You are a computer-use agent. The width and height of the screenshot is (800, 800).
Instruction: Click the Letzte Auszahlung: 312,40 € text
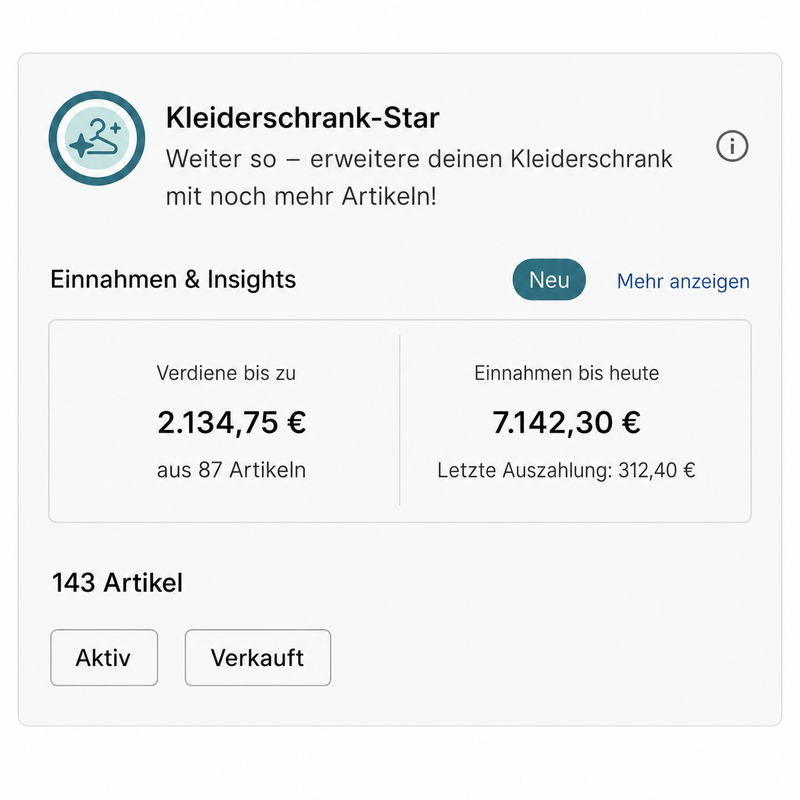[566, 470]
